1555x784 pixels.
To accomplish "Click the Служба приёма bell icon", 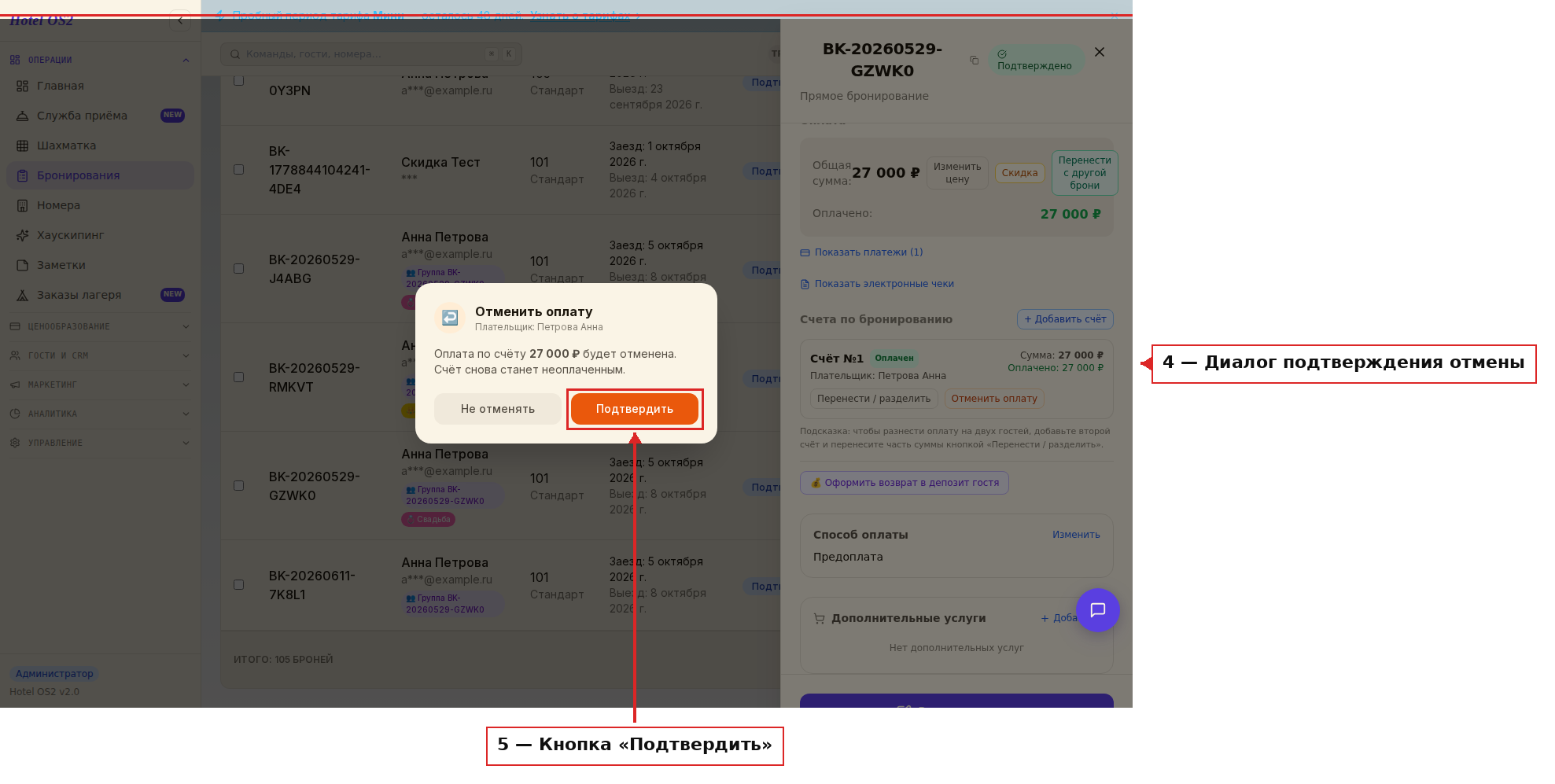I will pos(22,116).
